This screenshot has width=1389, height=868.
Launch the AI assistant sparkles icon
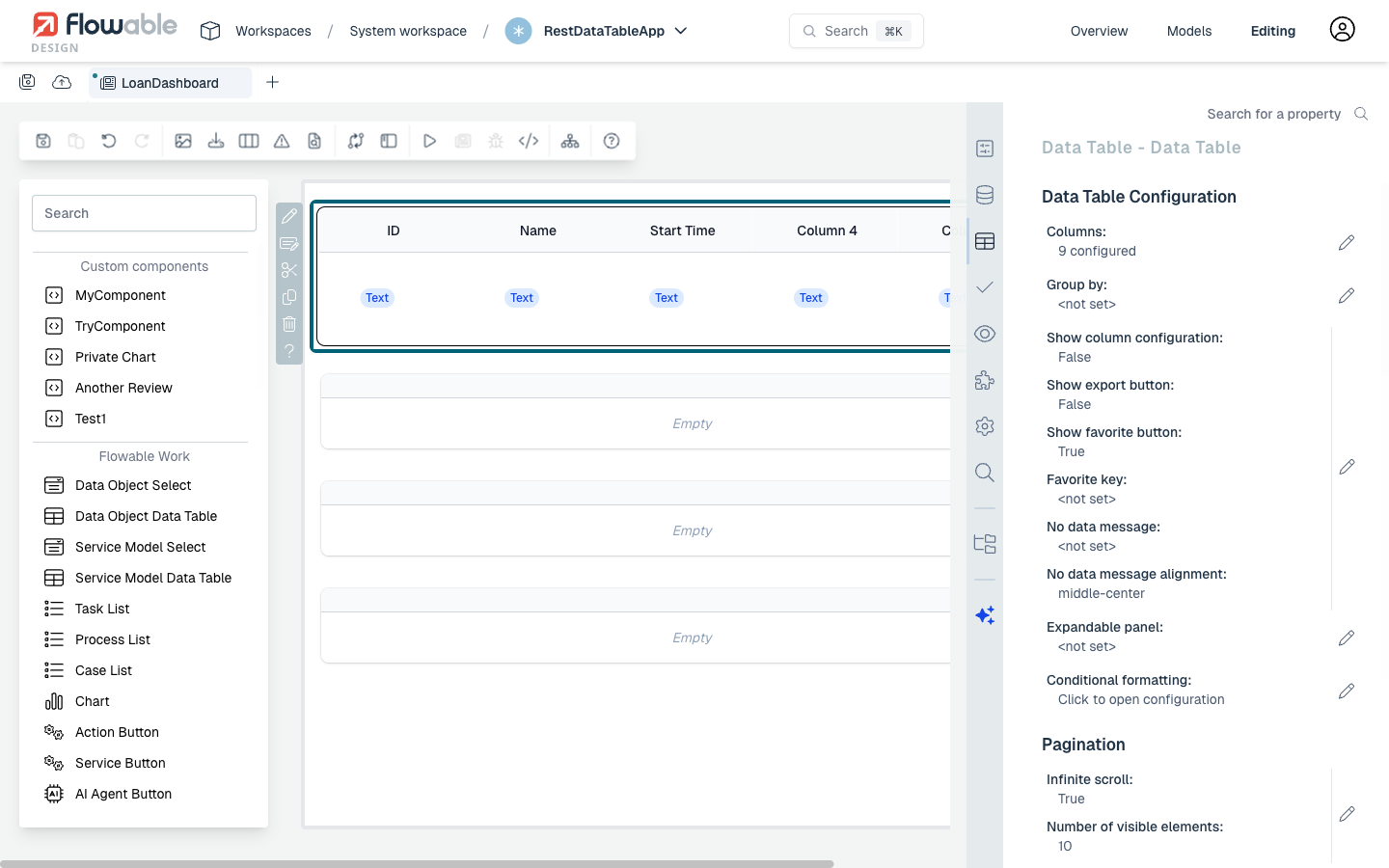(x=984, y=614)
